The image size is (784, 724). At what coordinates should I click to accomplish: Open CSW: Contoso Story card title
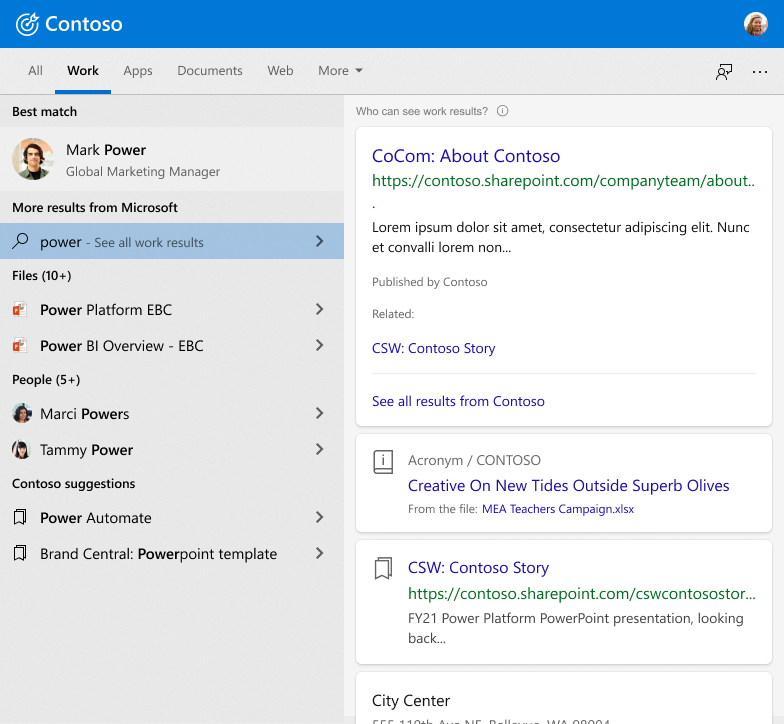pos(478,568)
